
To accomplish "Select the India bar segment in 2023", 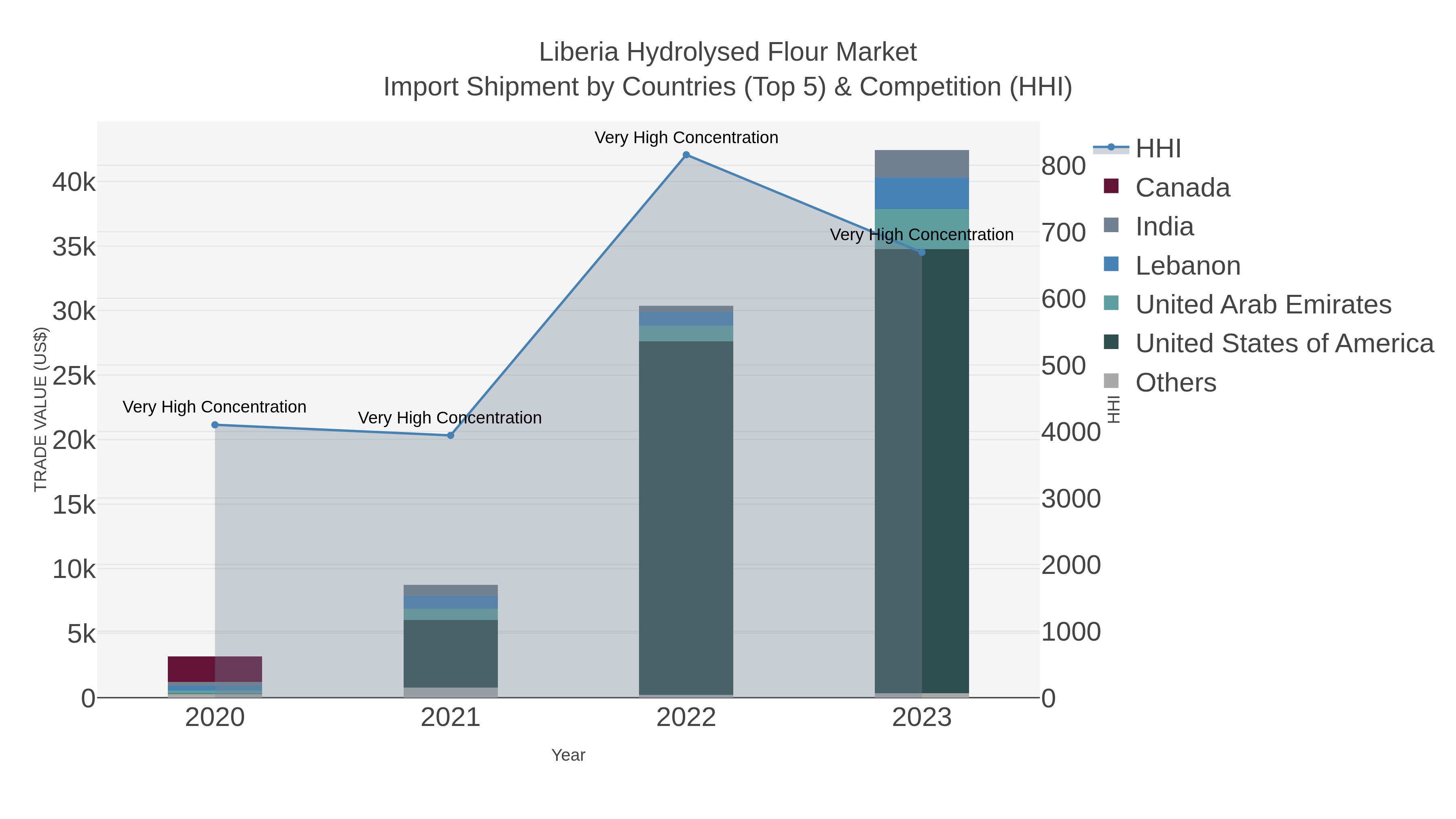I will [922, 164].
